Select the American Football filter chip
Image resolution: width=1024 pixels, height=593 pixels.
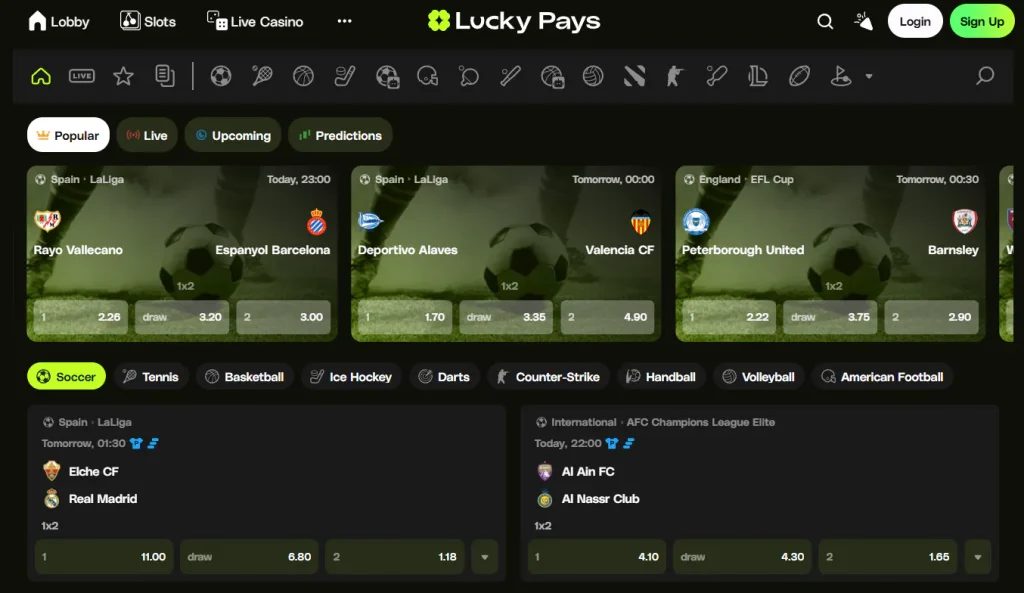(882, 376)
